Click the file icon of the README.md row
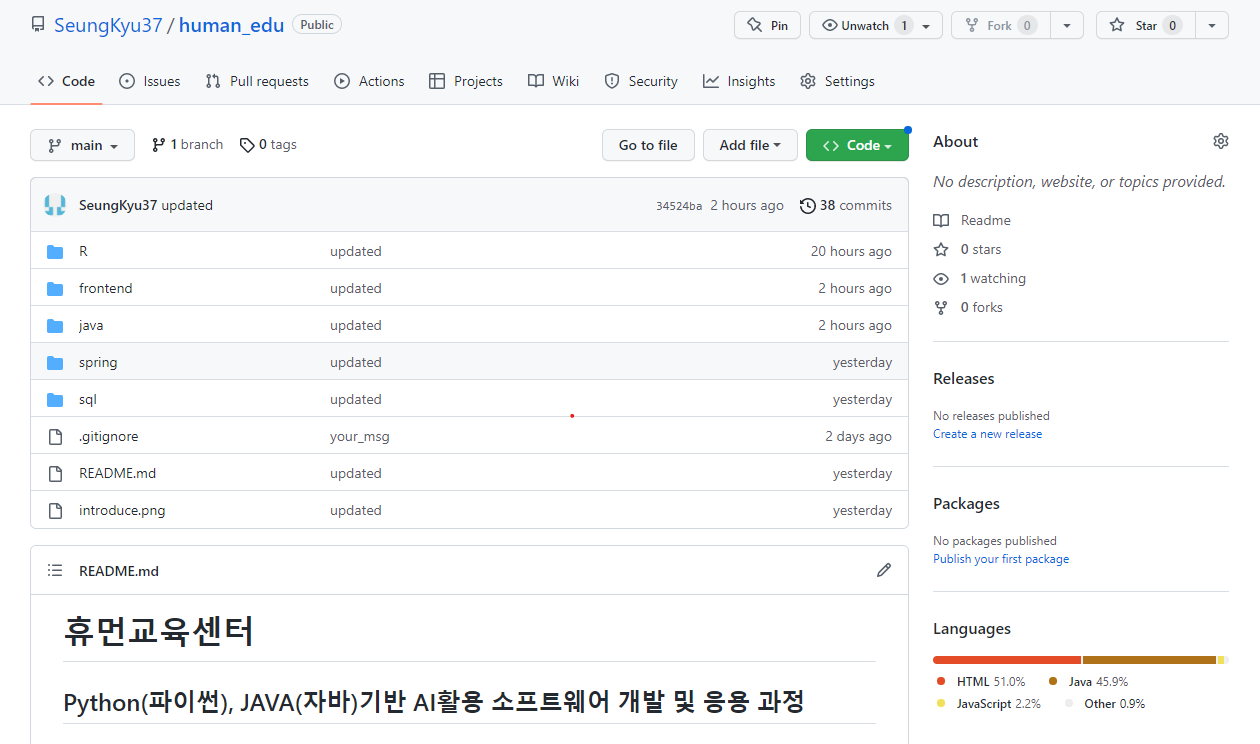 [55, 473]
